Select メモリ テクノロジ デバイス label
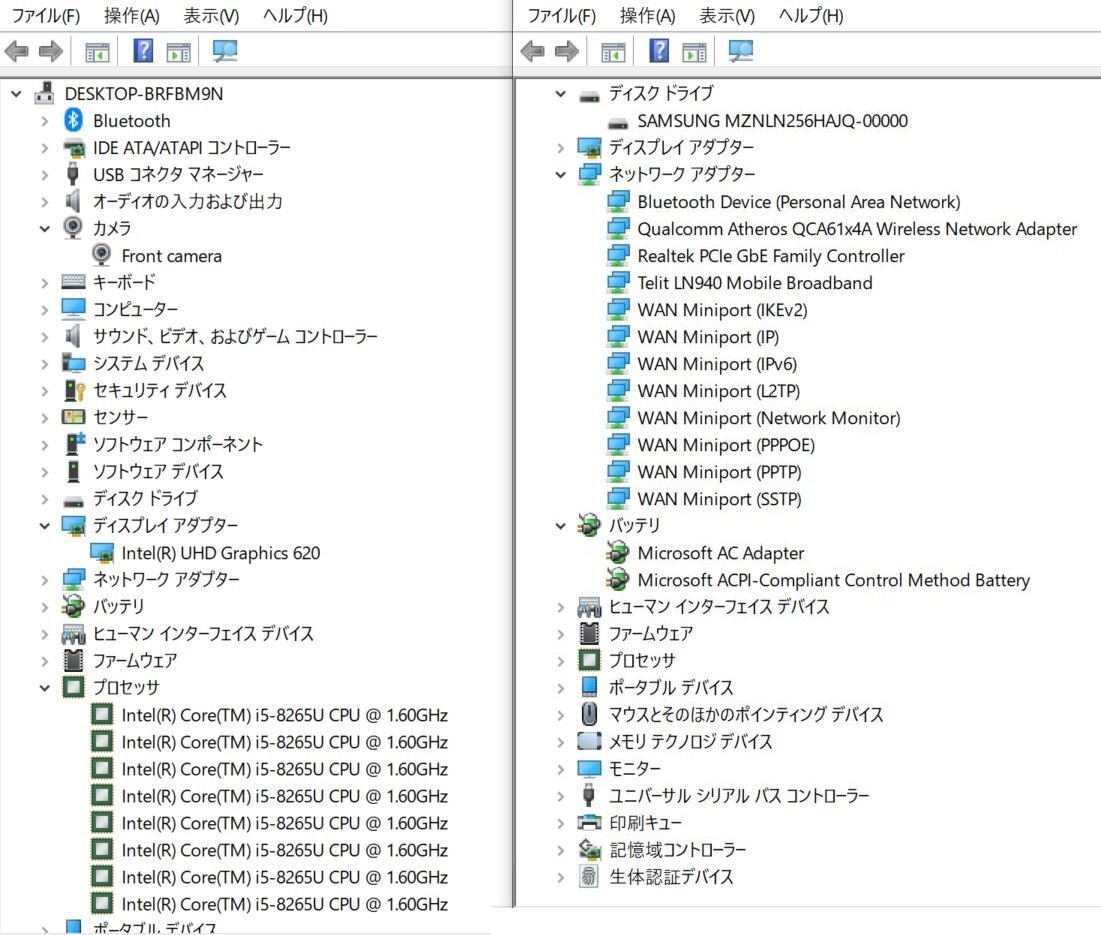 [x=690, y=741]
